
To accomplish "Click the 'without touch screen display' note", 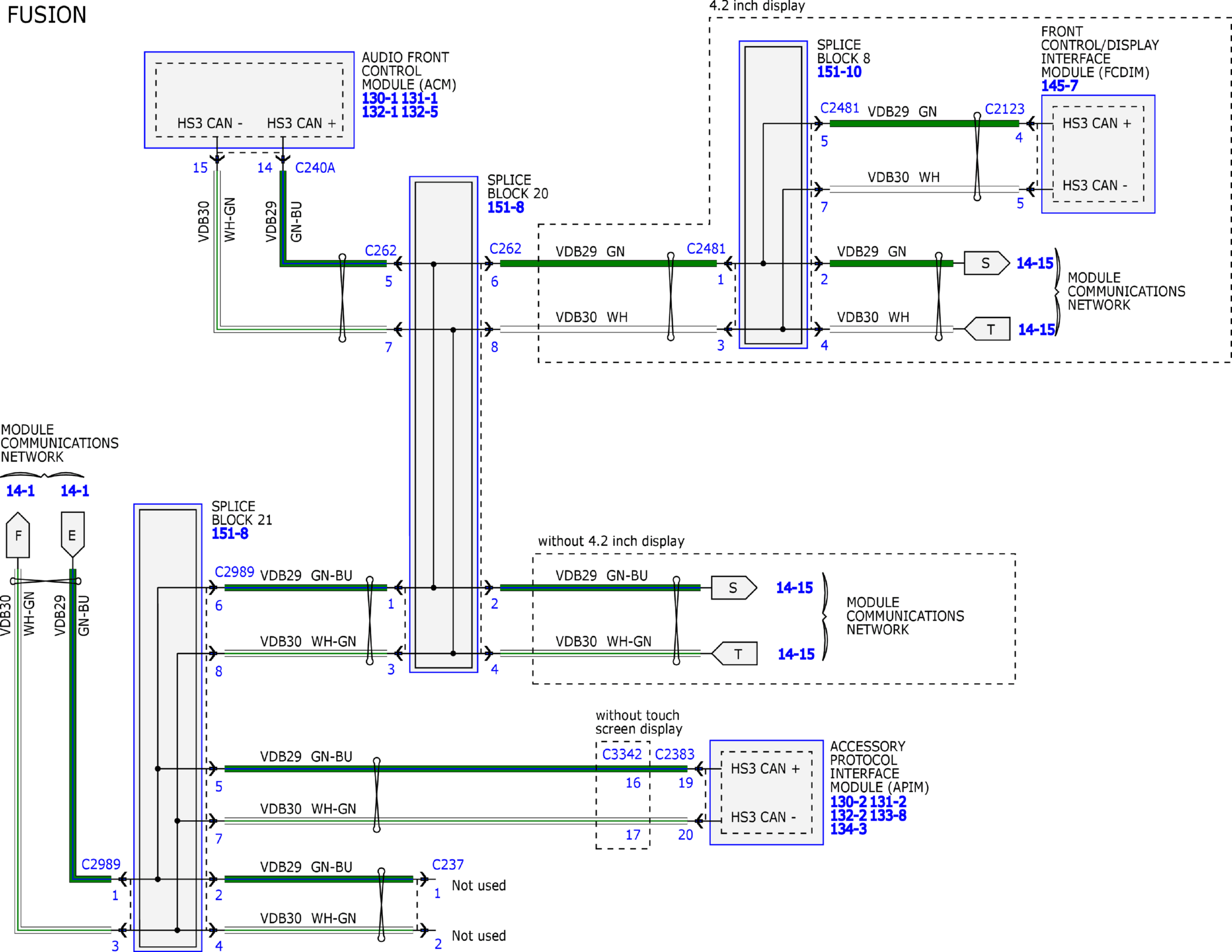I will 639,722.
